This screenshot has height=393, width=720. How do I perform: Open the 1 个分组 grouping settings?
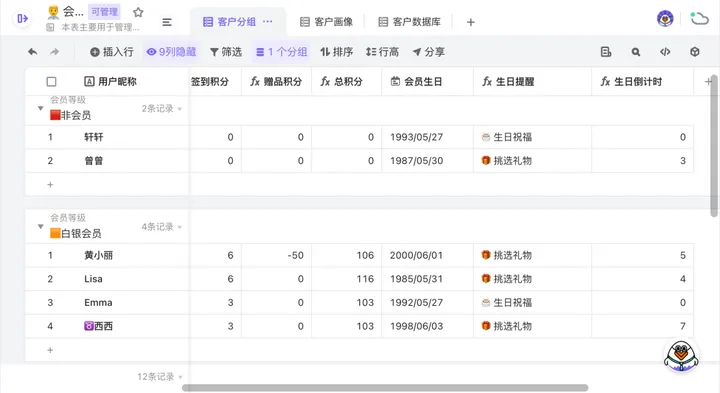tap(281, 52)
